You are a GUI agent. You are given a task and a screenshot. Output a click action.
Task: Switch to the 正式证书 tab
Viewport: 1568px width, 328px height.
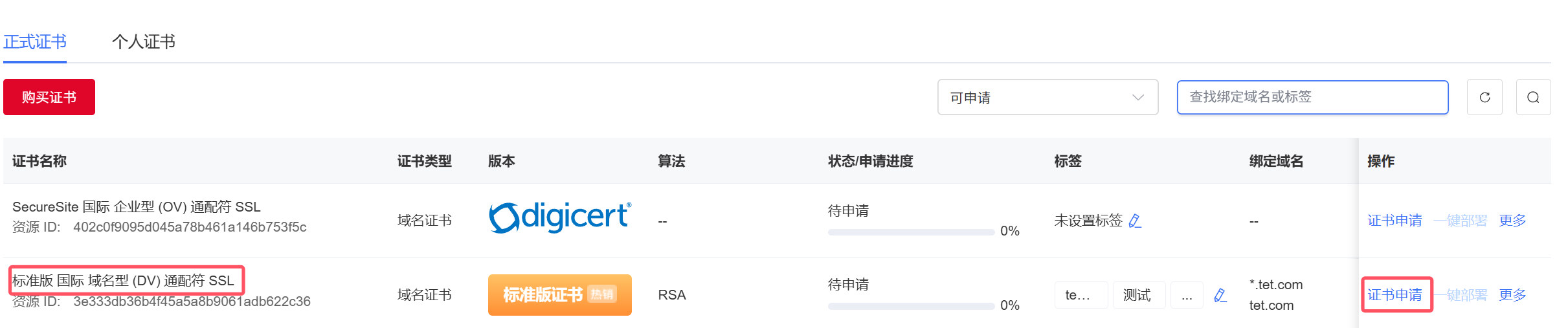pyautogui.click(x=35, y=42)
